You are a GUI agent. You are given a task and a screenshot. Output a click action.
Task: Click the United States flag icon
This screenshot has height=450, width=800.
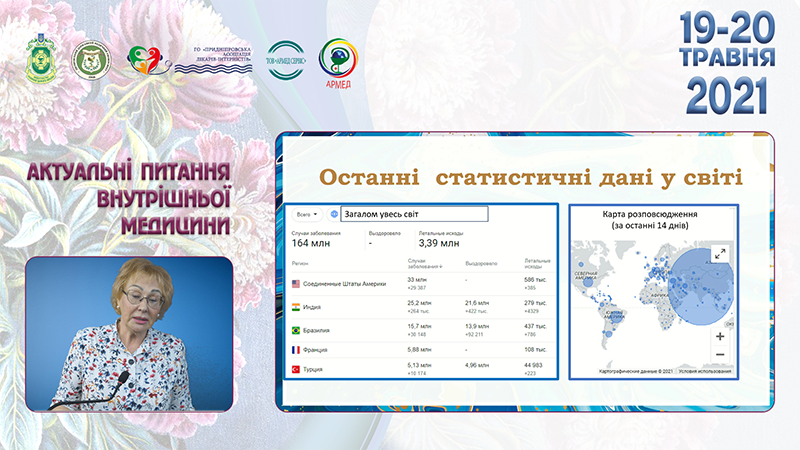point(296,284)
